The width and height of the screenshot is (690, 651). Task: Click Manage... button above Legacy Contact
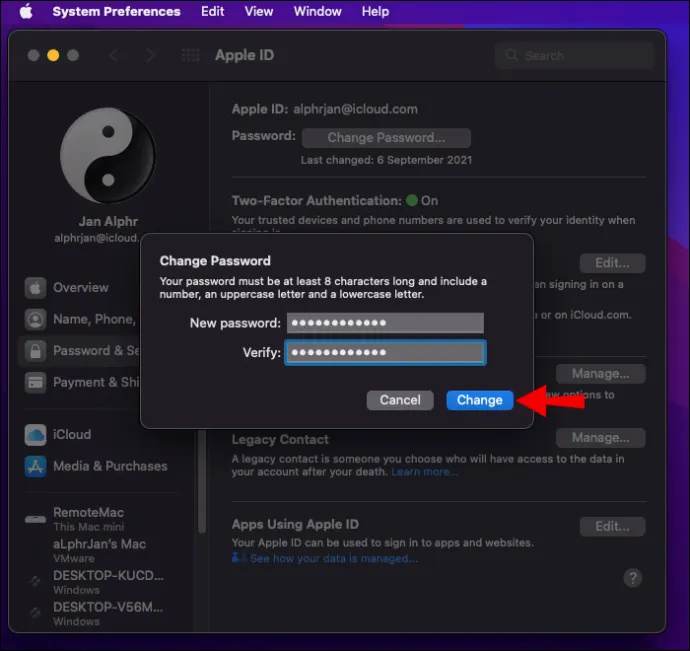point(600,374)
